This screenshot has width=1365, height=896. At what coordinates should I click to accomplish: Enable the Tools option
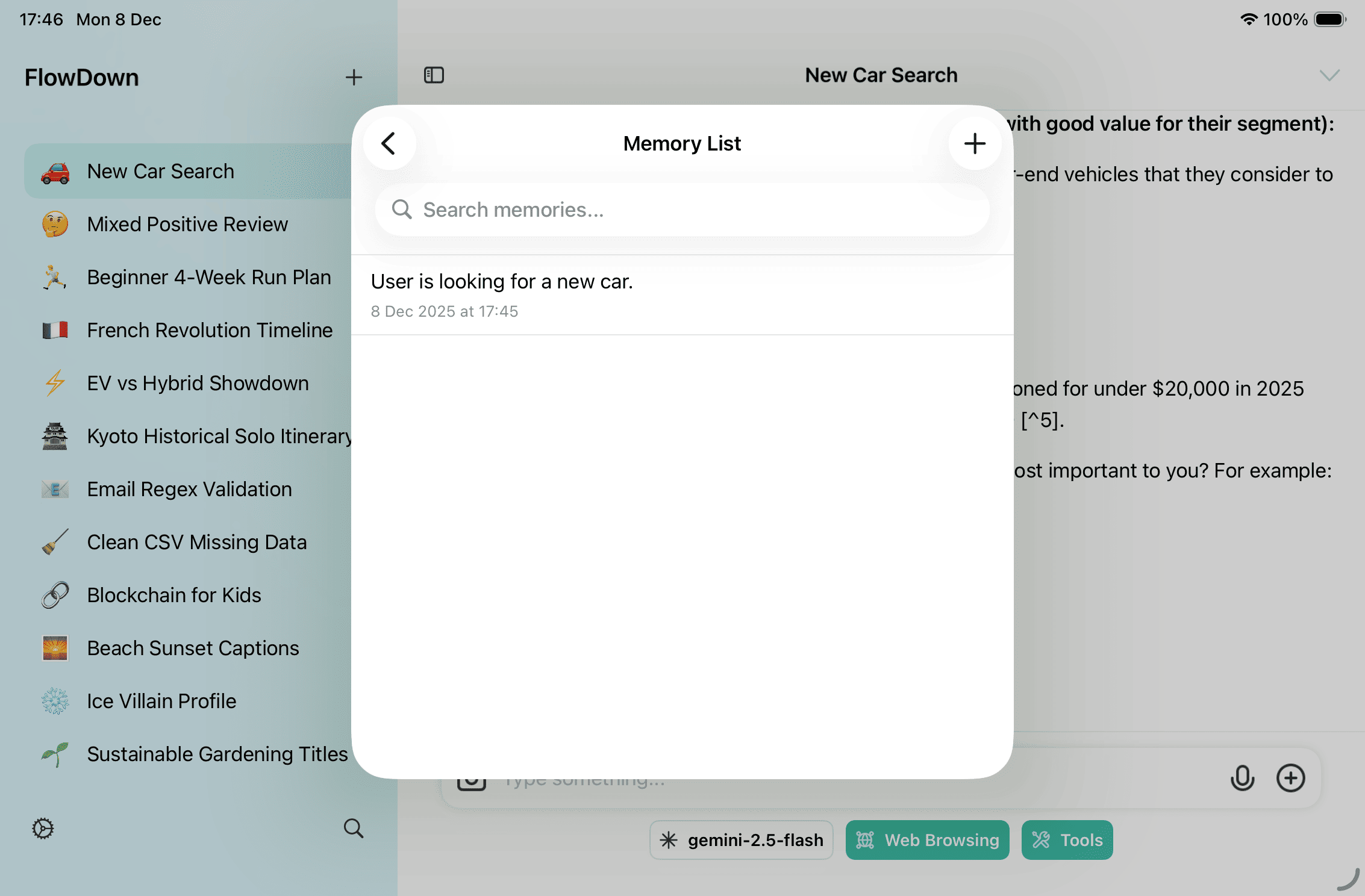(1067, 840)
